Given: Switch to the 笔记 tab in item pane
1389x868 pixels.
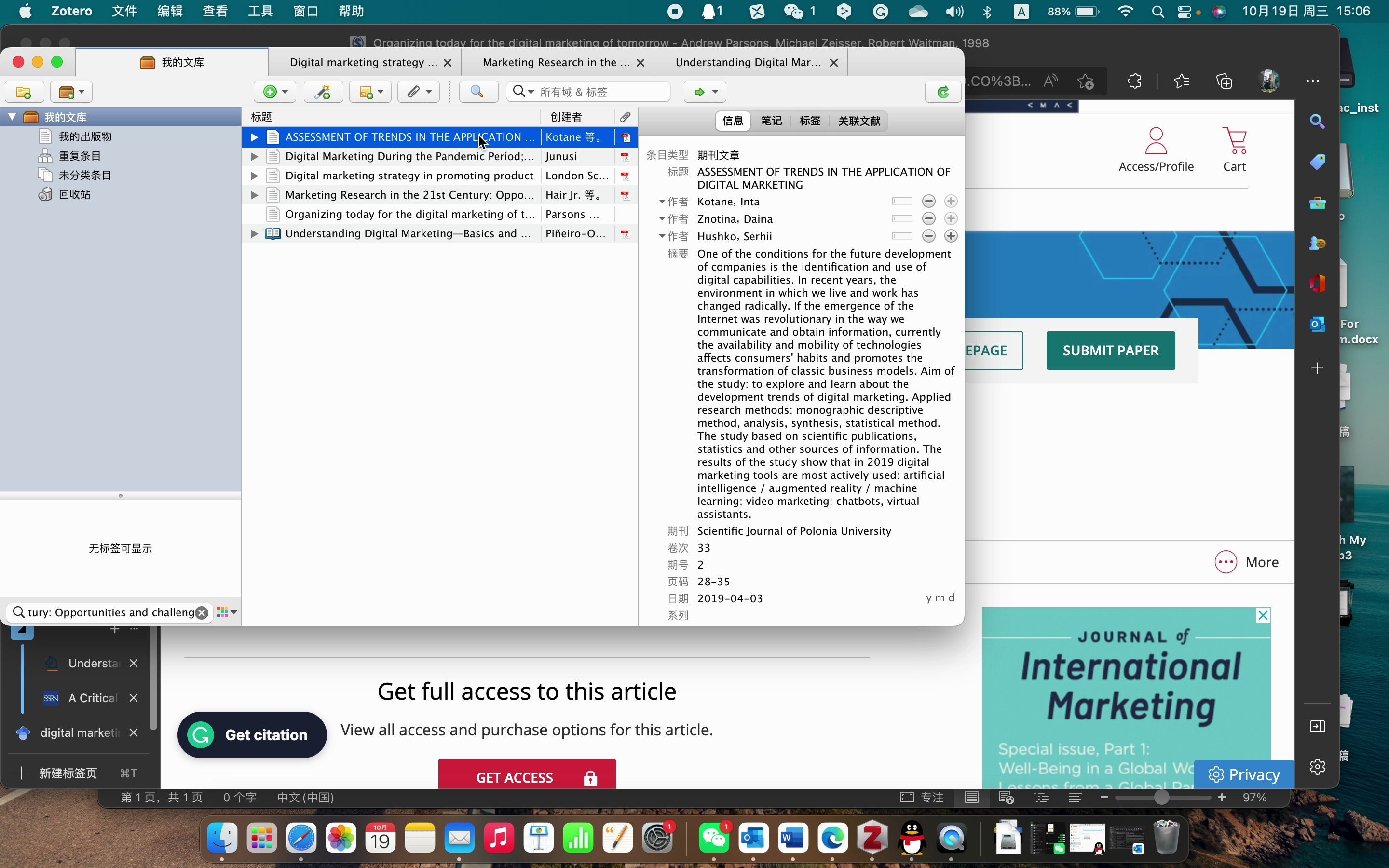Looking at the screenshot, I should [771, 121].
